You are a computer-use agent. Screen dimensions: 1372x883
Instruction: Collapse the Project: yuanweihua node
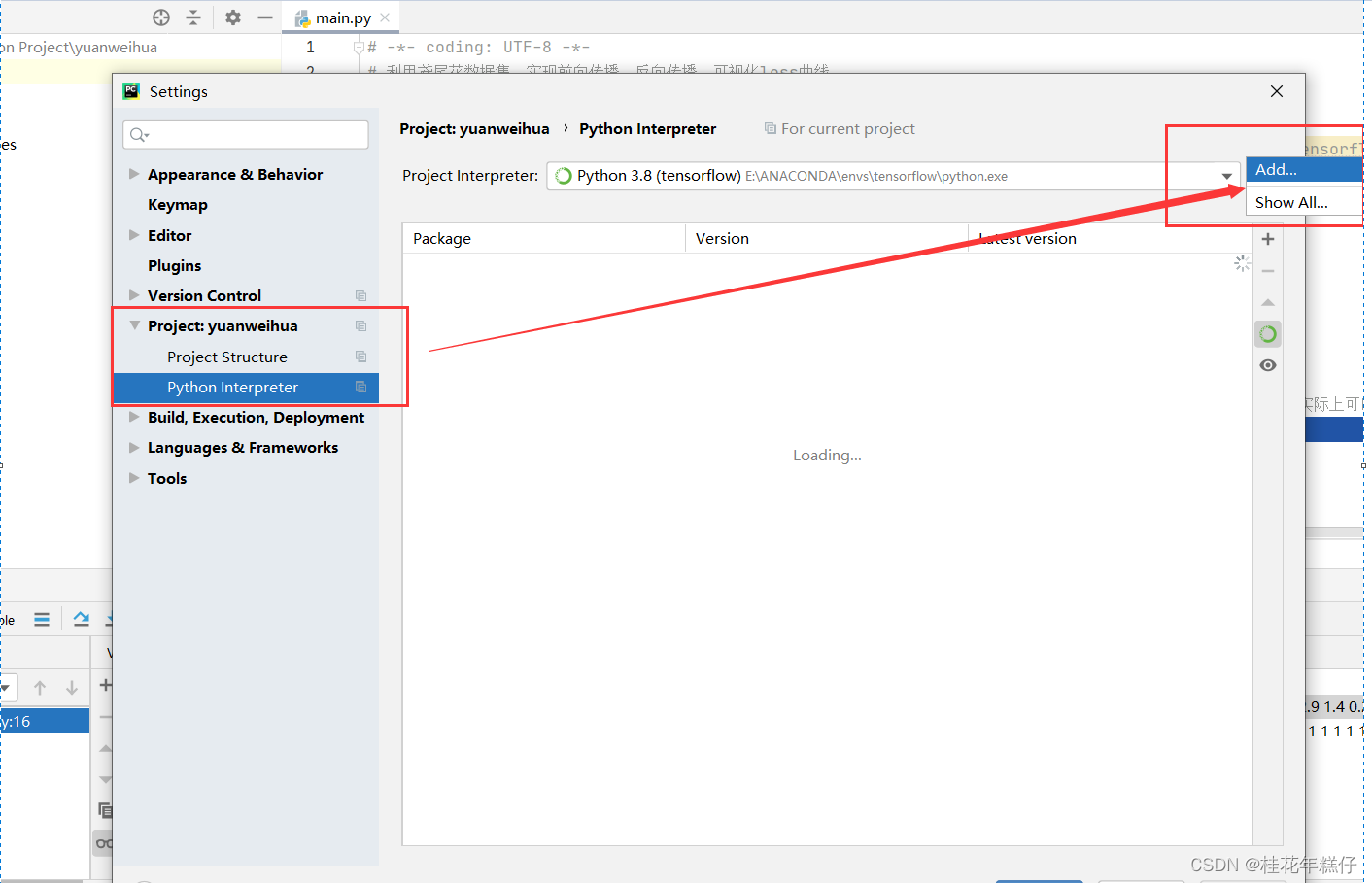[x=134, y=325]
